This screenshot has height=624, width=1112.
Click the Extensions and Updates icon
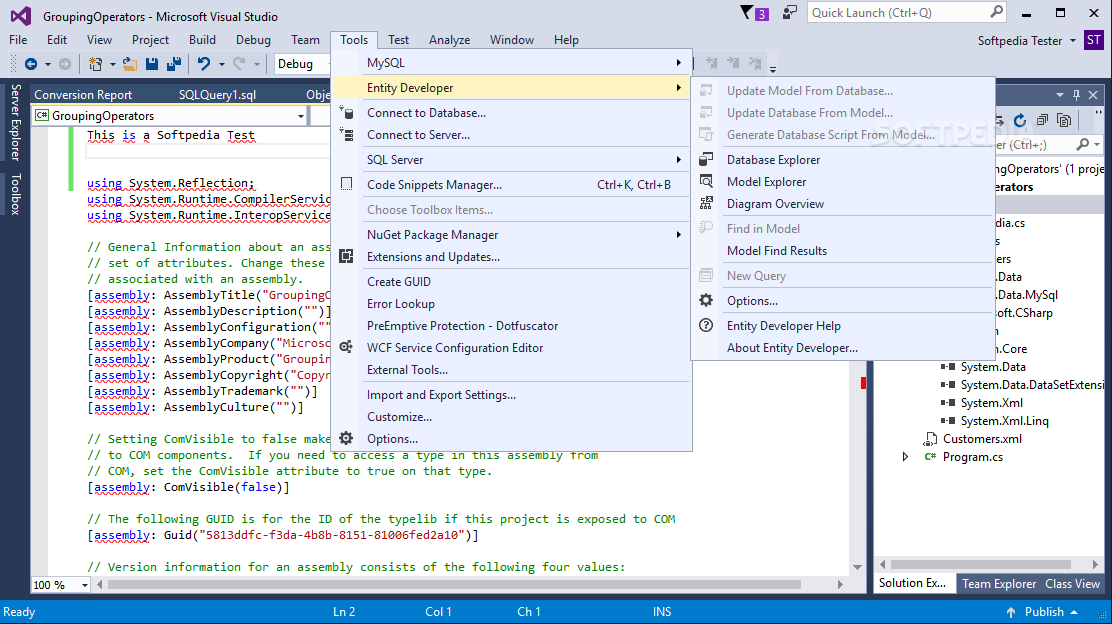click(x=346, y=256)
